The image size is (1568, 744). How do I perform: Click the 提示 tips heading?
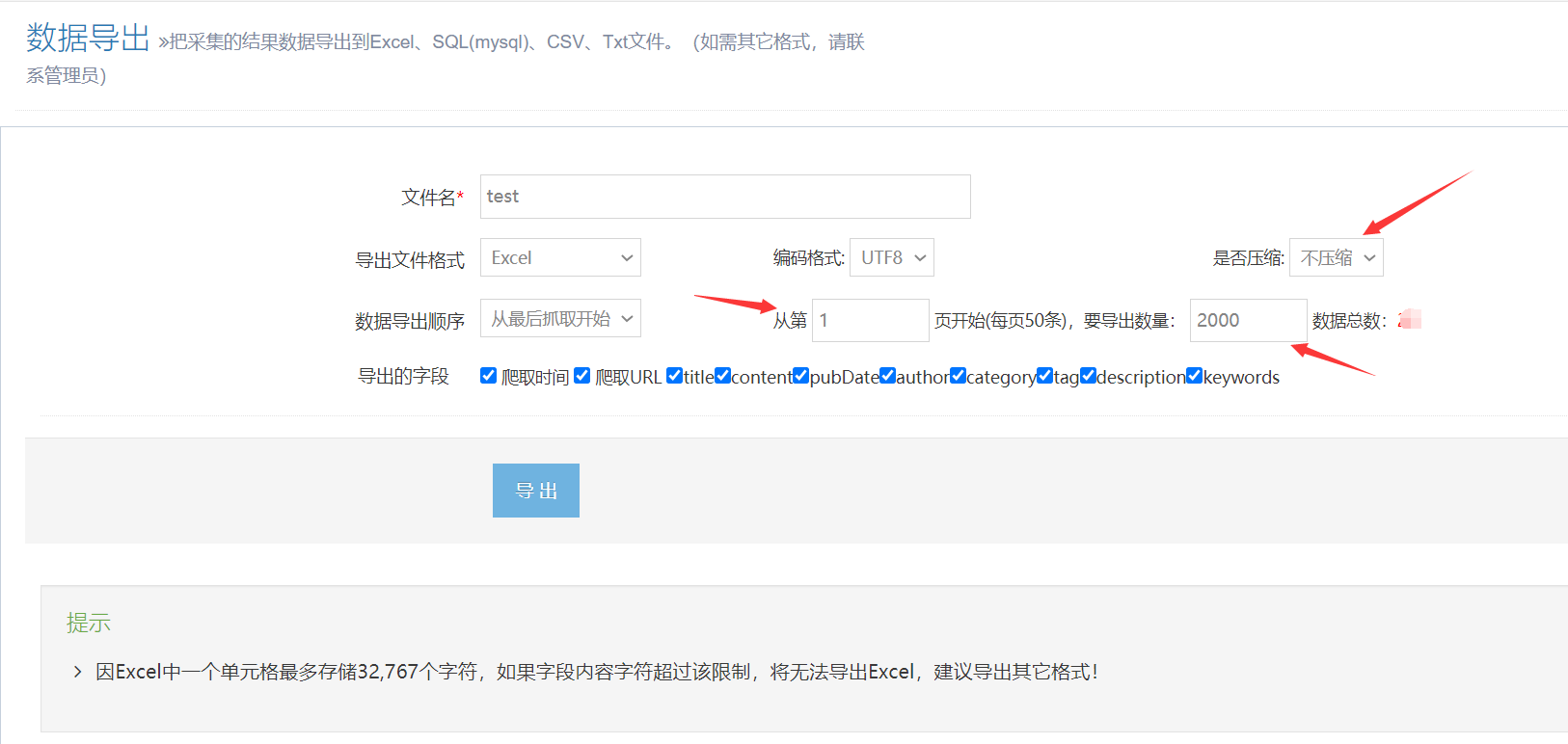89,623
